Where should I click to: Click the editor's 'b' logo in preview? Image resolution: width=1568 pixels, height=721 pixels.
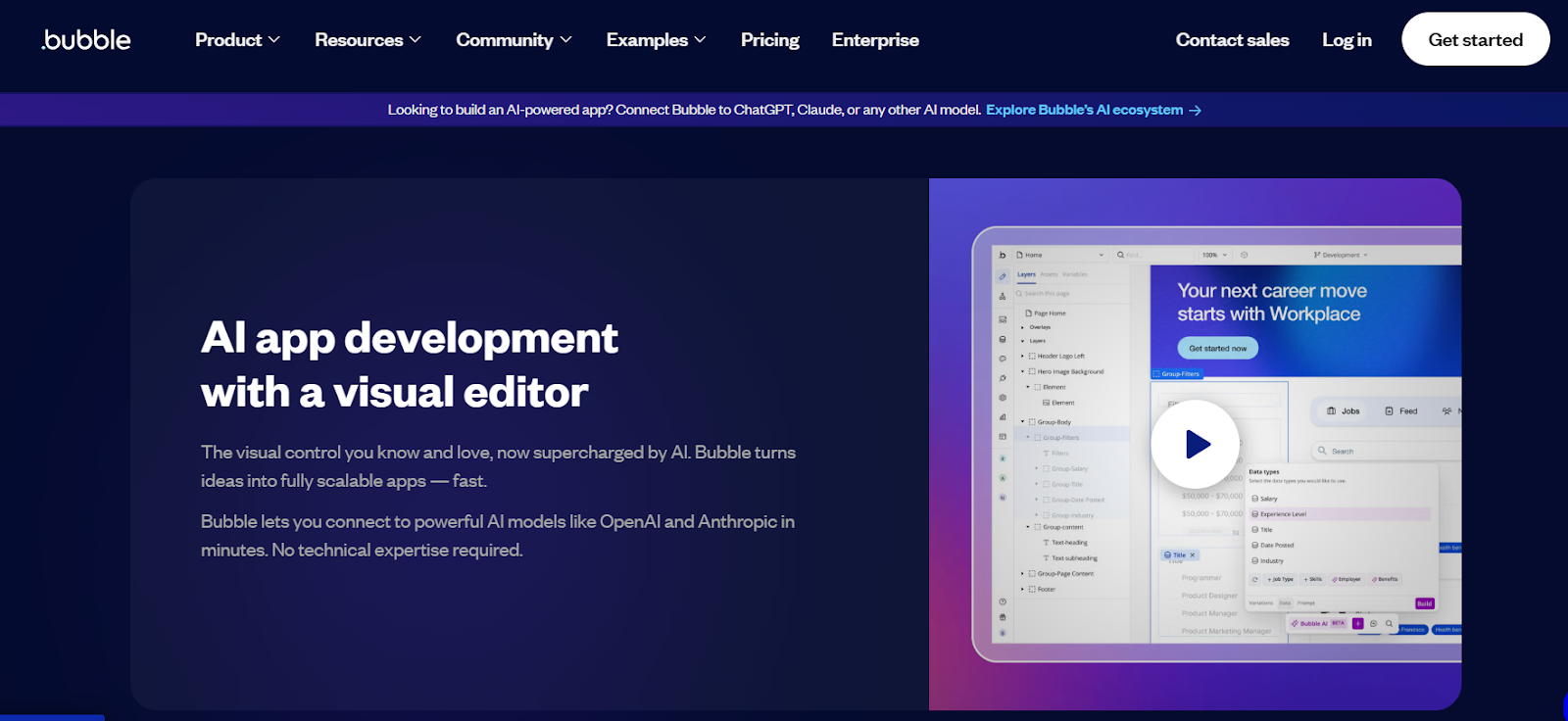(1002, 255)
